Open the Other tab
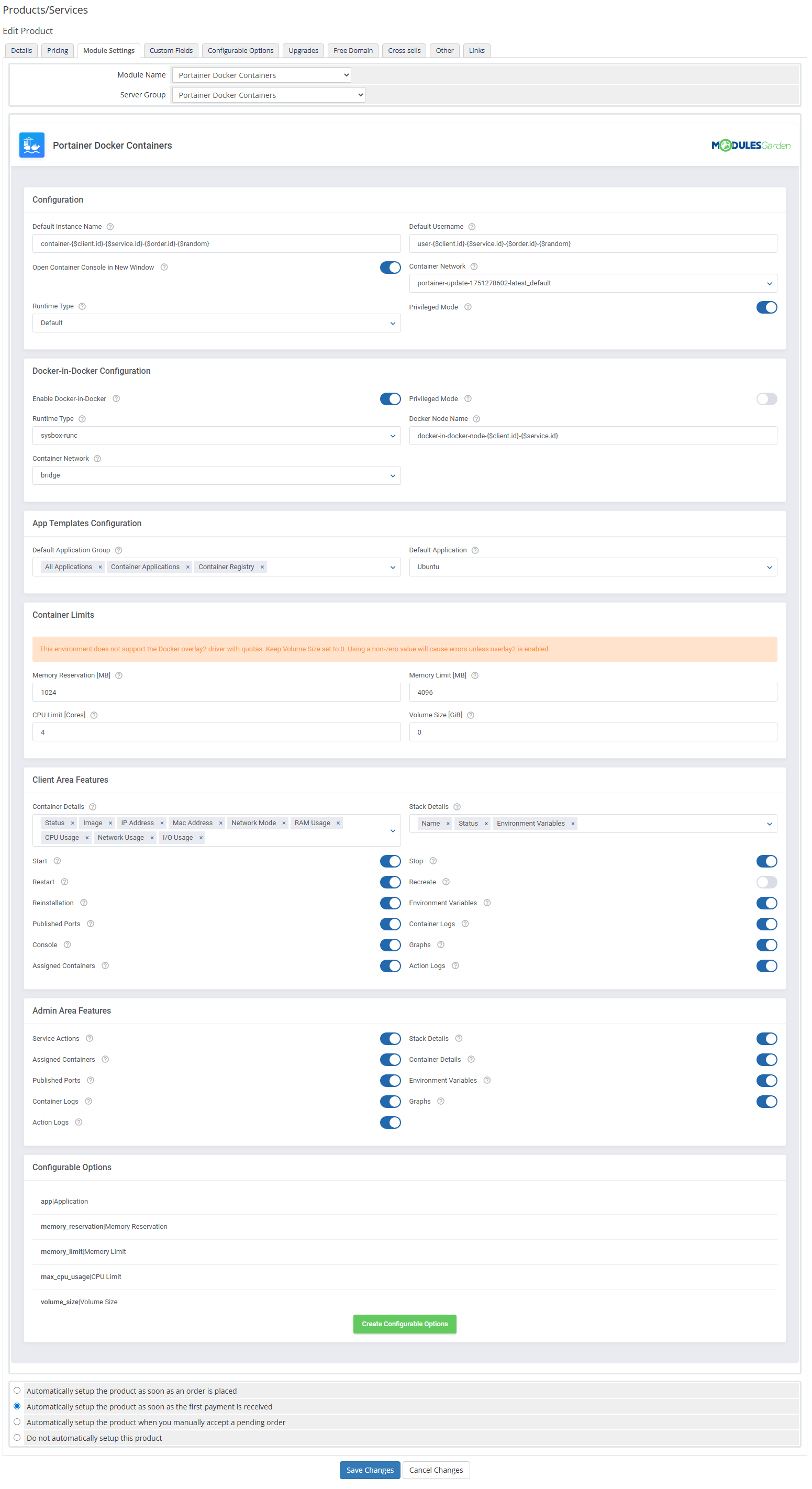812x1489 pixels. click(444, 50)
